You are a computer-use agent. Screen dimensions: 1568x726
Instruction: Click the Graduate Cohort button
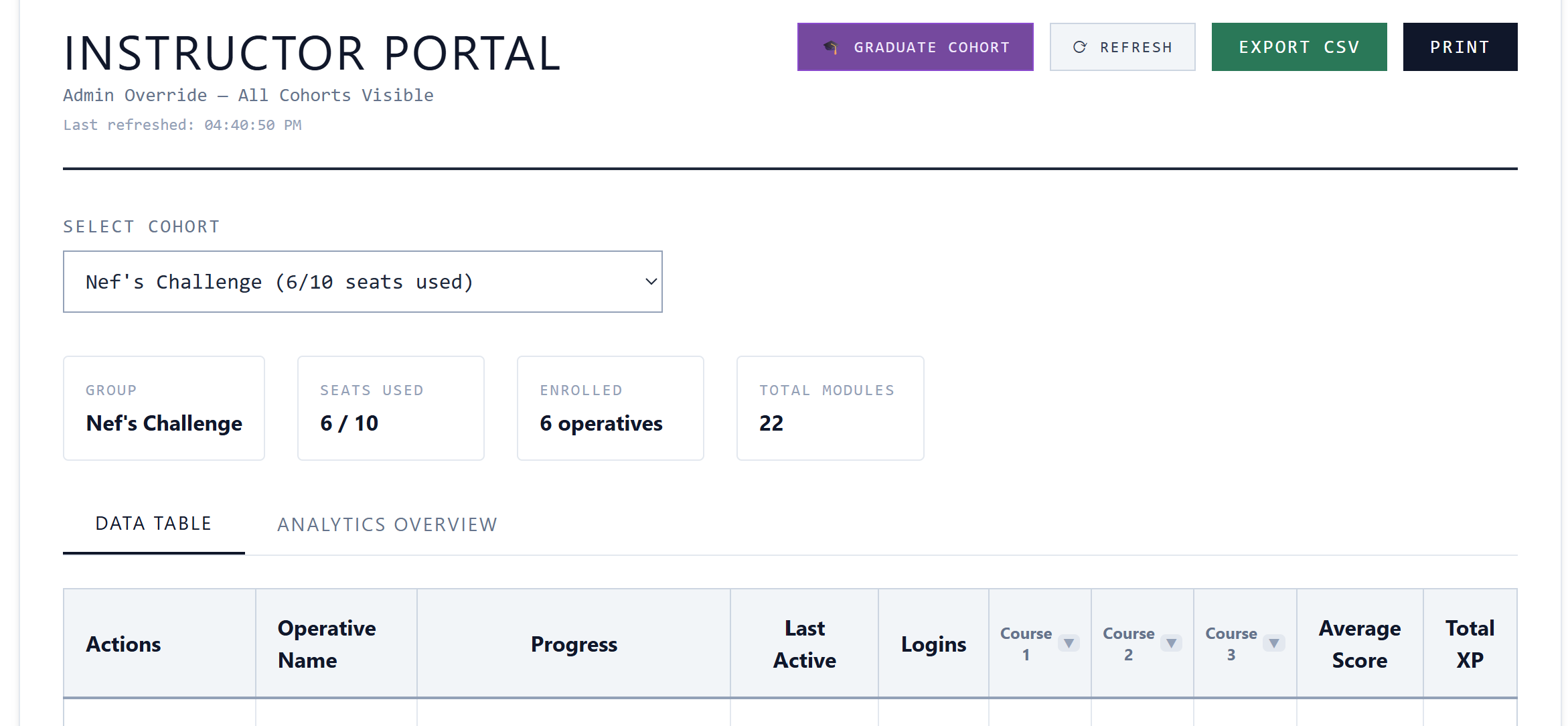point(915,47)
